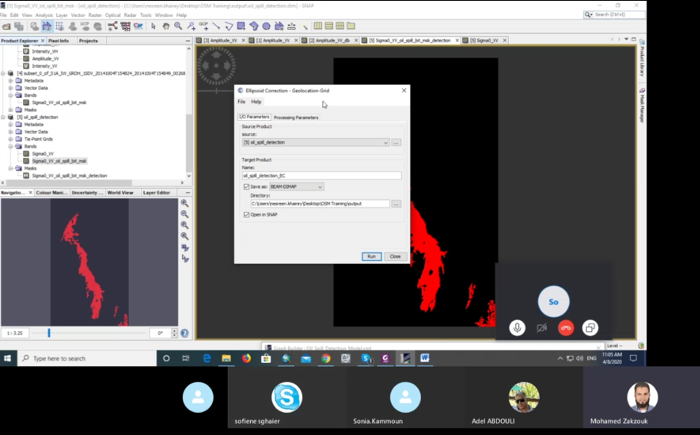This screenshot has height=435, width=700.
Task: Click browse button next to source product
Action: (396, 142)
